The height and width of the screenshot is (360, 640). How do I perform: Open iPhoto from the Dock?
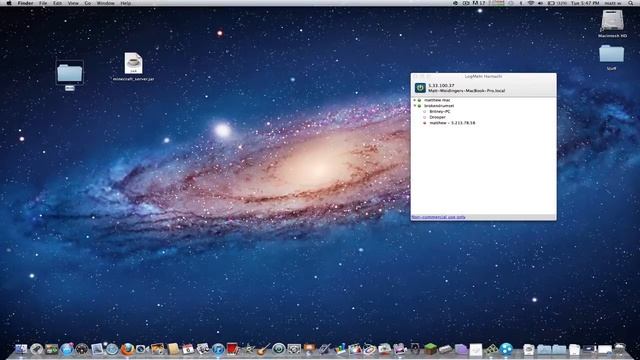pos(157,349)
